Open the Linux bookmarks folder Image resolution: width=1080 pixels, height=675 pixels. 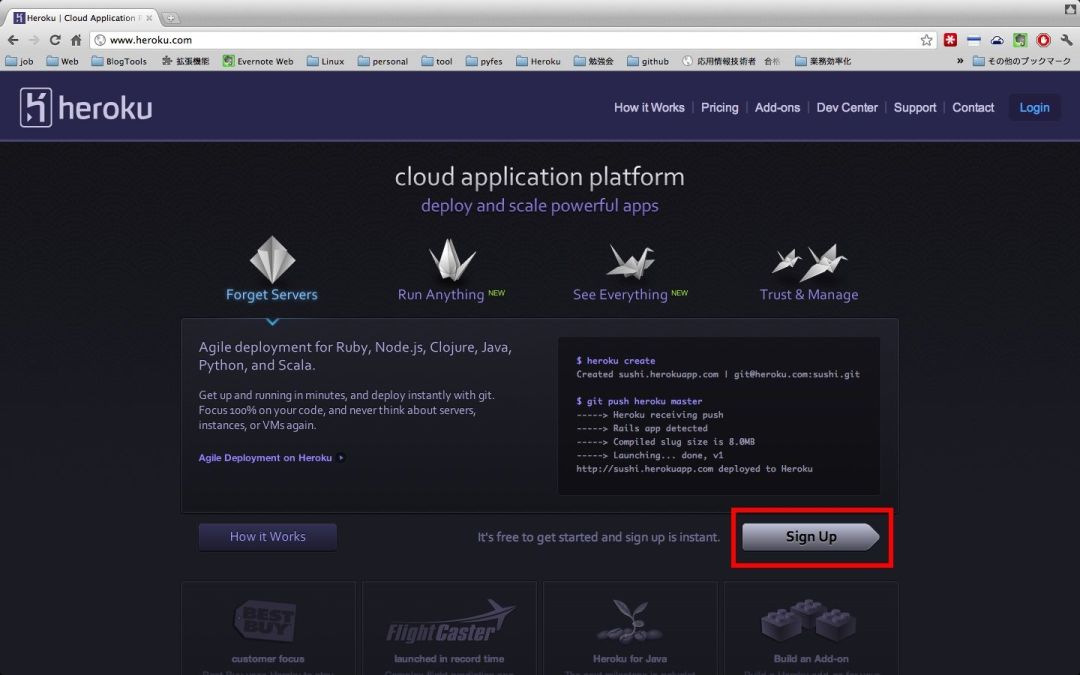326,61
